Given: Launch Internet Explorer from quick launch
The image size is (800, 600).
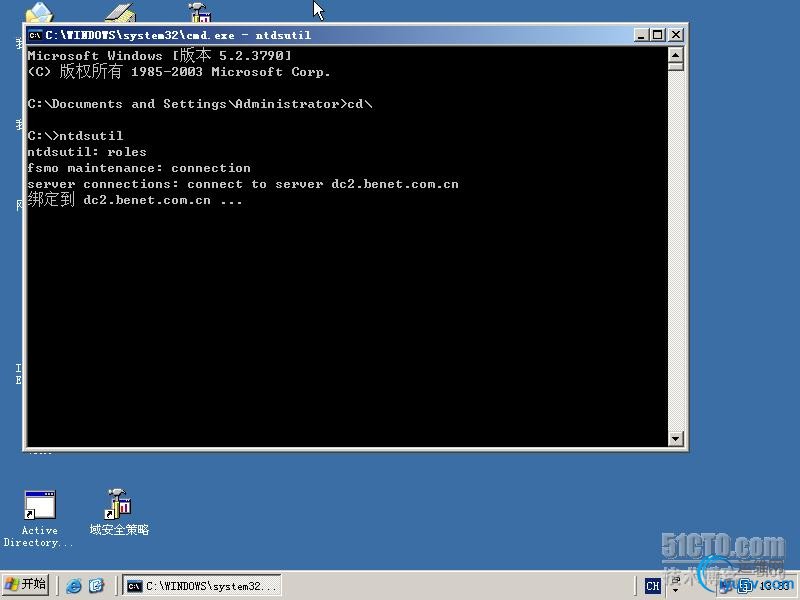Looking at the screenshot, I should [73, 585].
